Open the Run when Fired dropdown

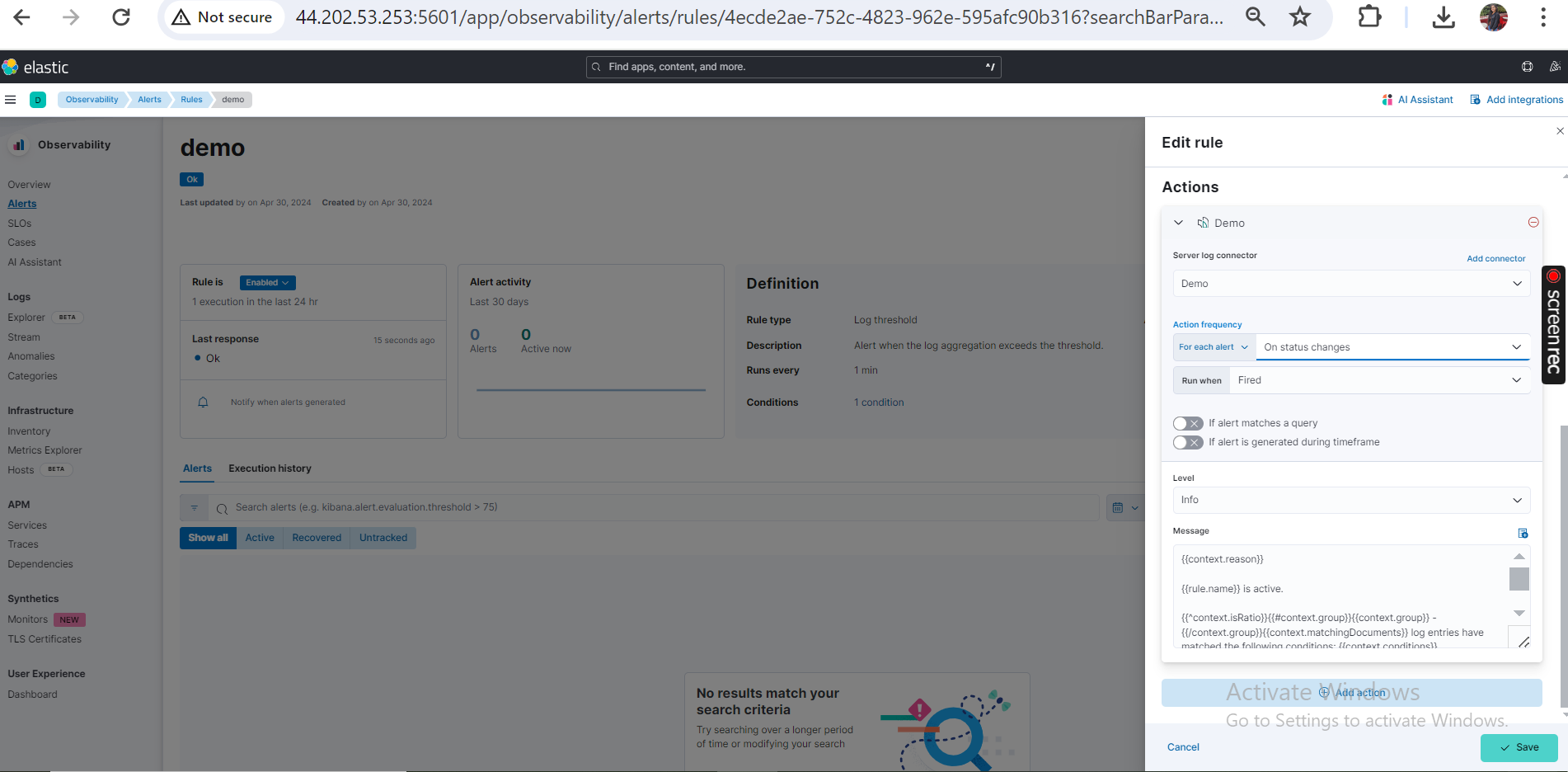[1380, 380]
